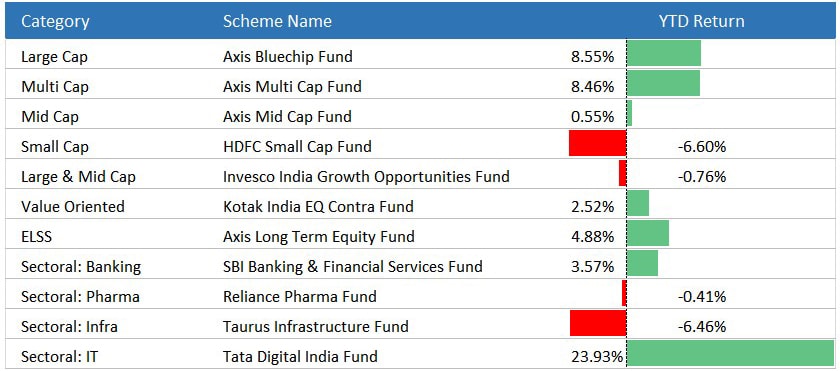Viewport: 840px width, 371px height.
Task: Select SBI Banking & Financial Services Fund
Action: coord(352,267)
